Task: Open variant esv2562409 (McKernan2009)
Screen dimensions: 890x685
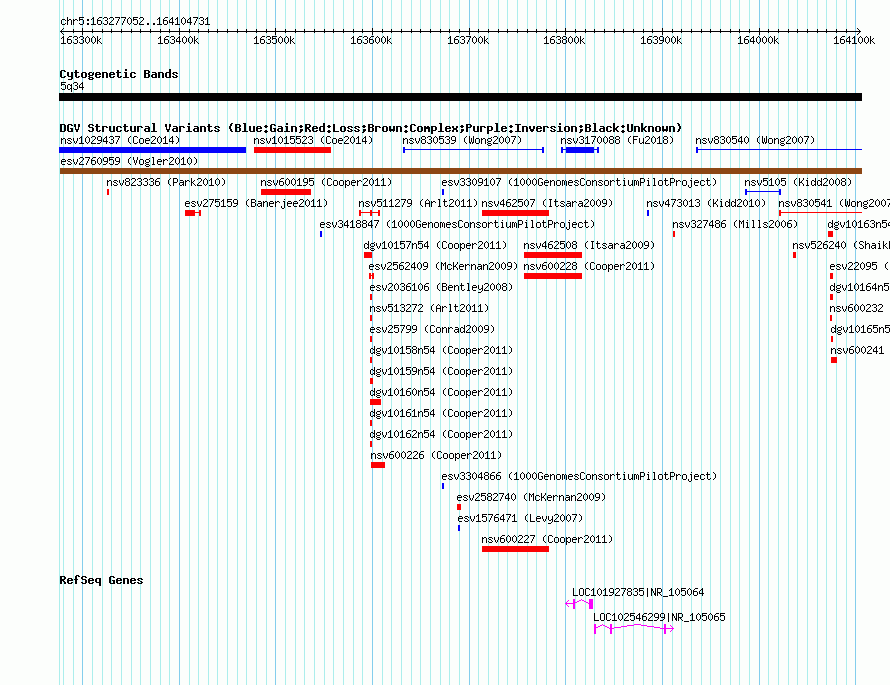Action: 443,266
